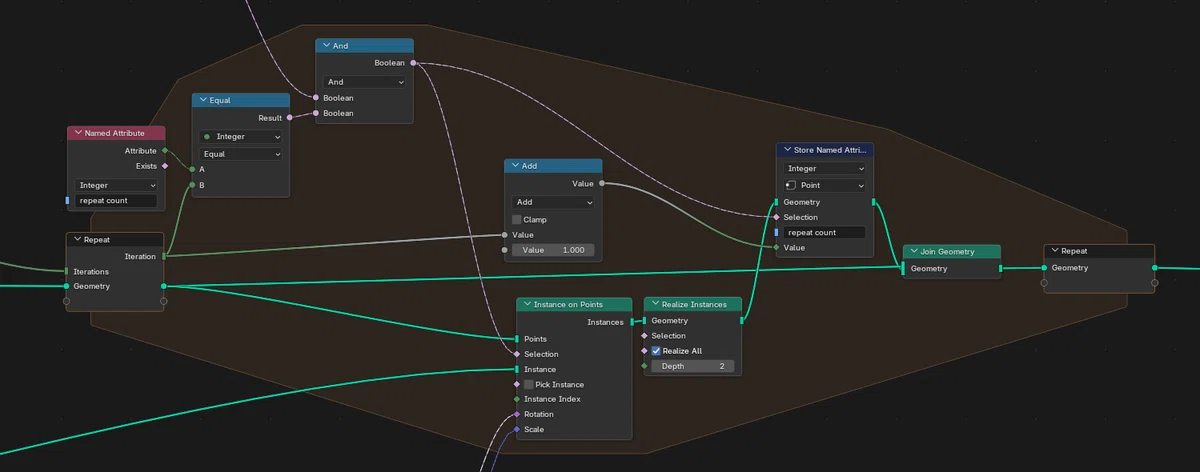Select the Join Geometry node header
The image size is (1200, 472).
coord(952,252)
